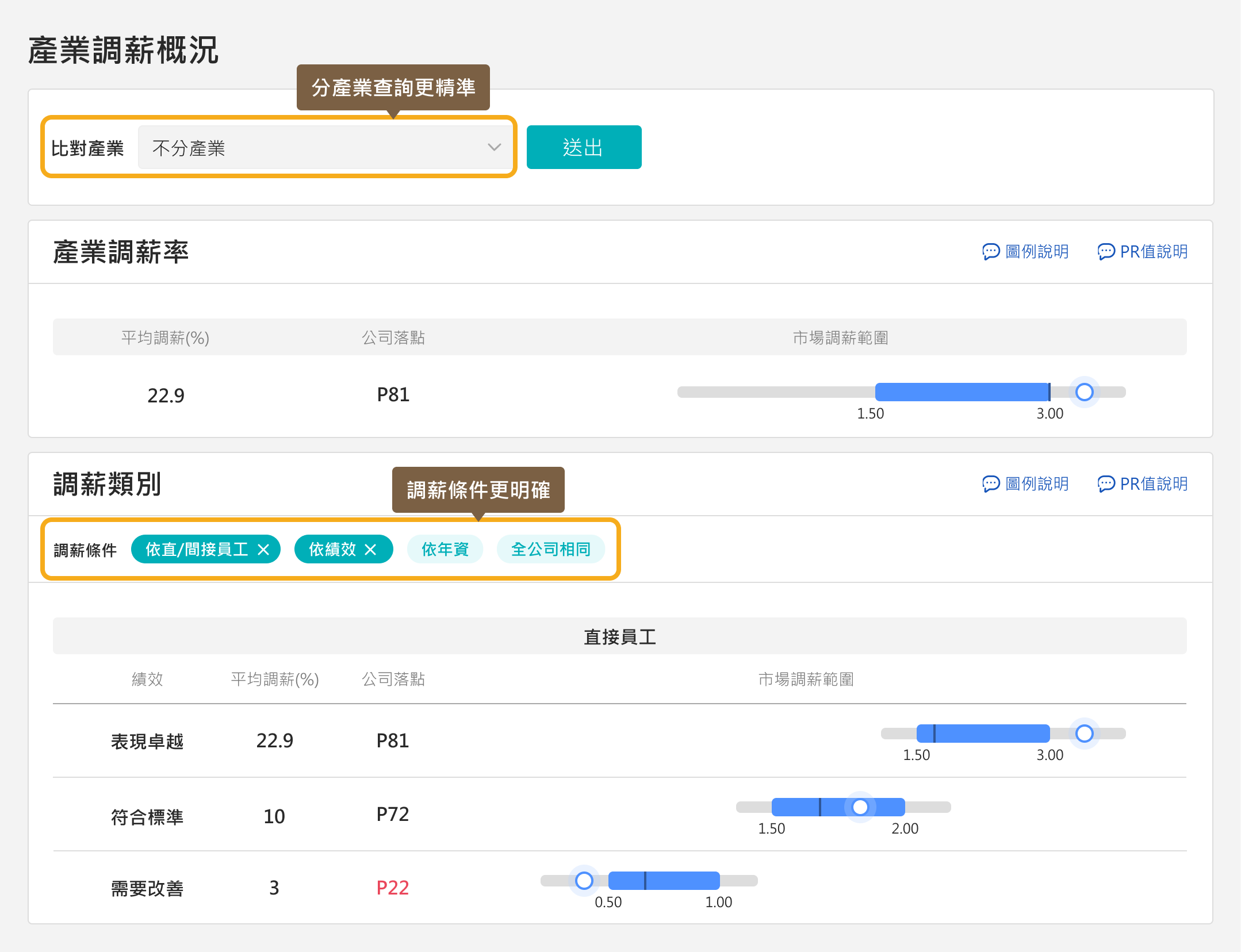Click the 需要改善 row range slider handle
The image size is (1241, 952).
click(584, 881)
